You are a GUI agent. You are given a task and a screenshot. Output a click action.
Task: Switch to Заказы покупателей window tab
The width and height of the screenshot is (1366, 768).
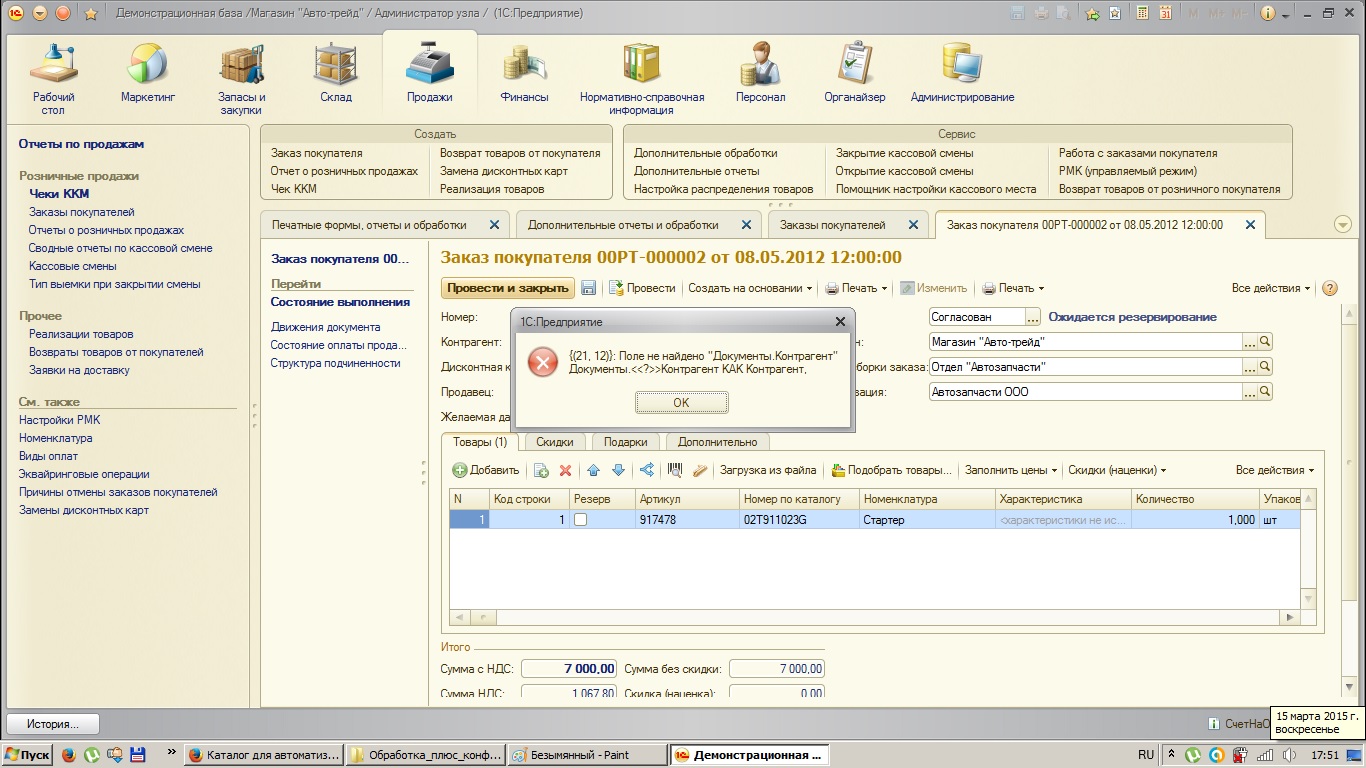point(833,225)
